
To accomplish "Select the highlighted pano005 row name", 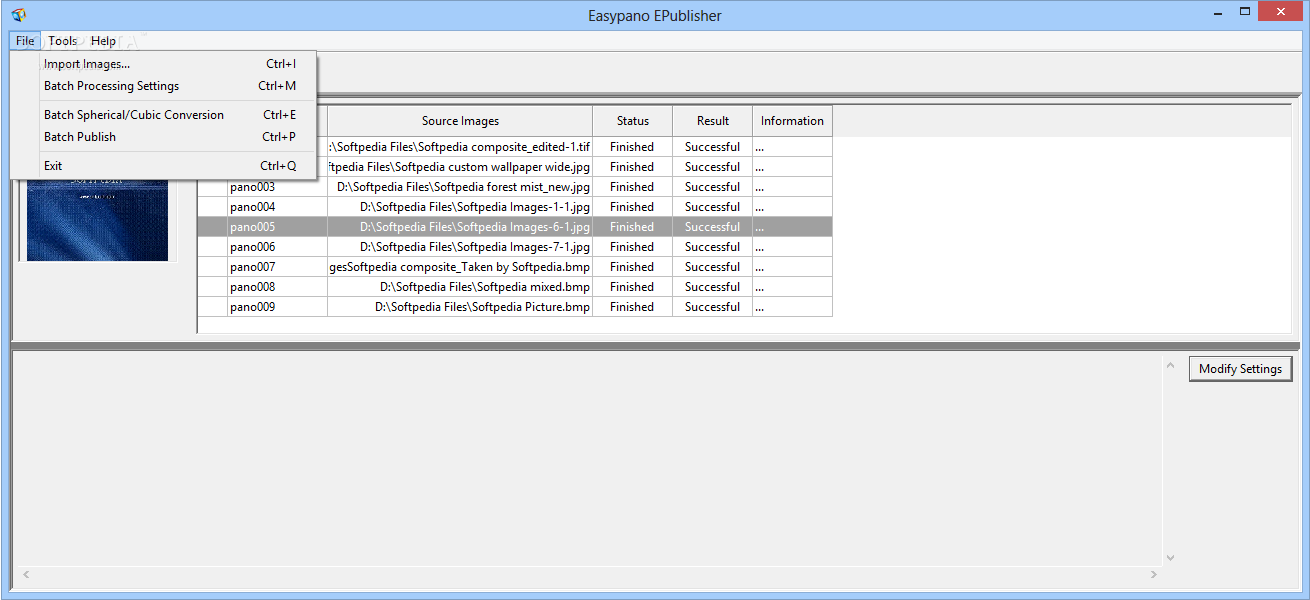I will pyautogui.click(x=252, y=227).
